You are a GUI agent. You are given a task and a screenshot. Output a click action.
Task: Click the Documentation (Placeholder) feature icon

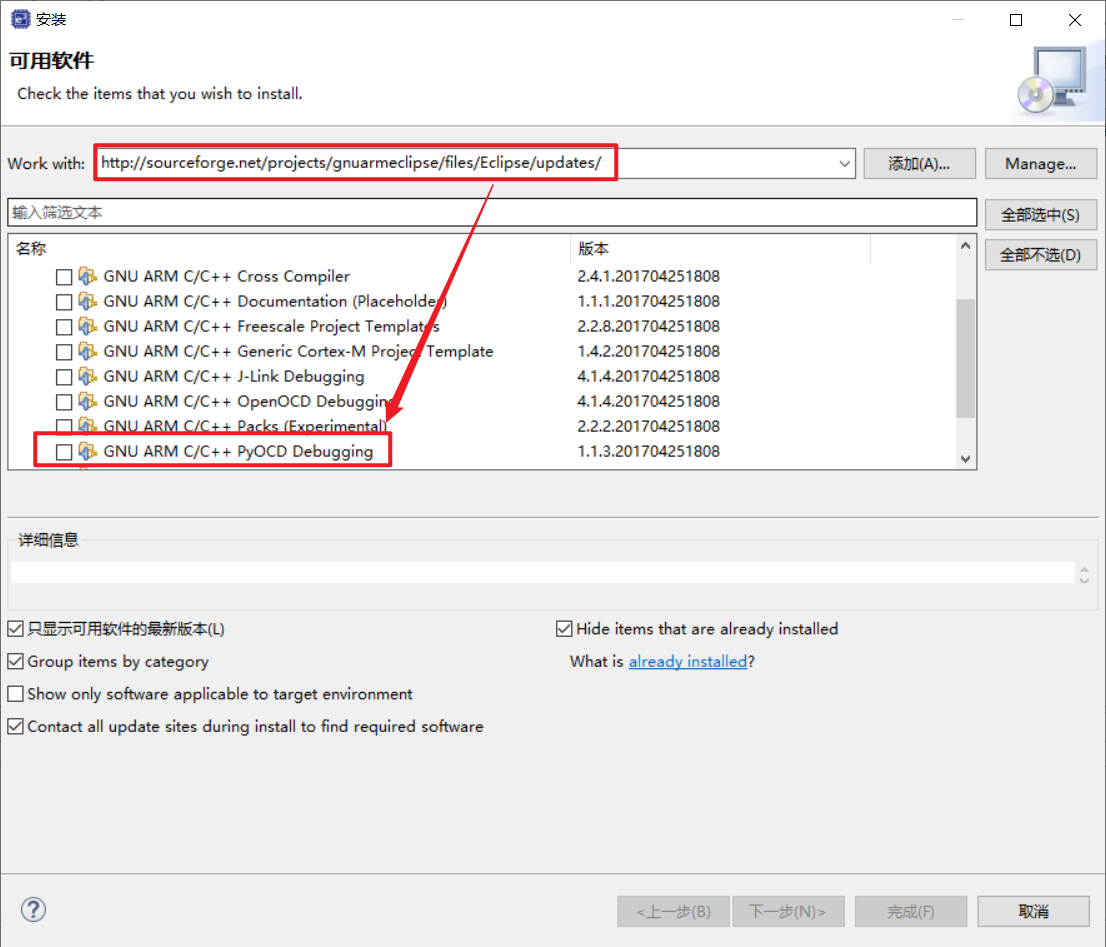tap(87, 301)
